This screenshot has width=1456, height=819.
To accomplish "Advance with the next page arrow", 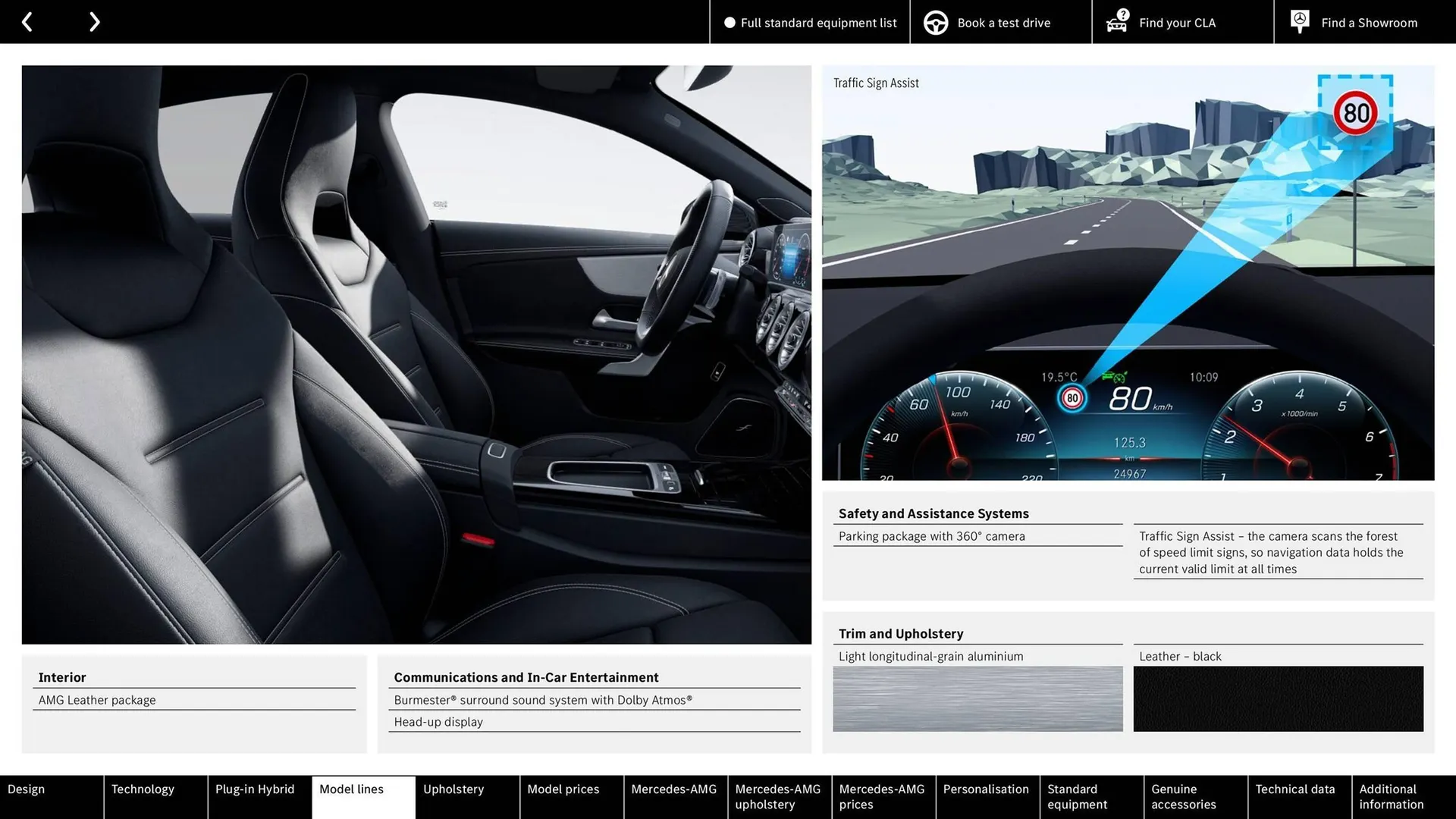I will pyautogui.click(x=94, y=21).
